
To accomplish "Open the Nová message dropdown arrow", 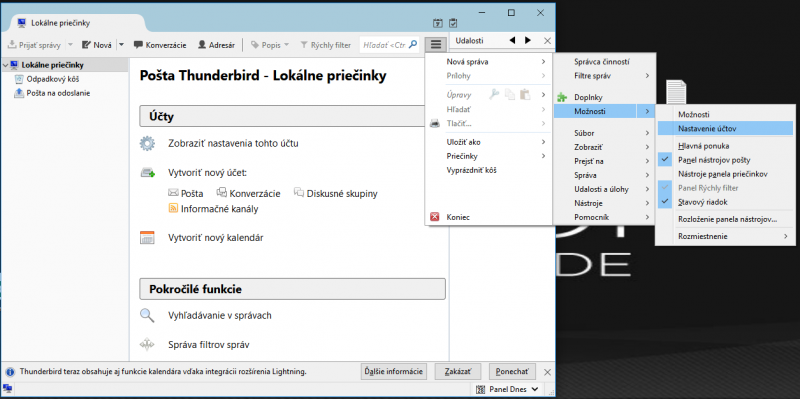I will pos(121,45).
